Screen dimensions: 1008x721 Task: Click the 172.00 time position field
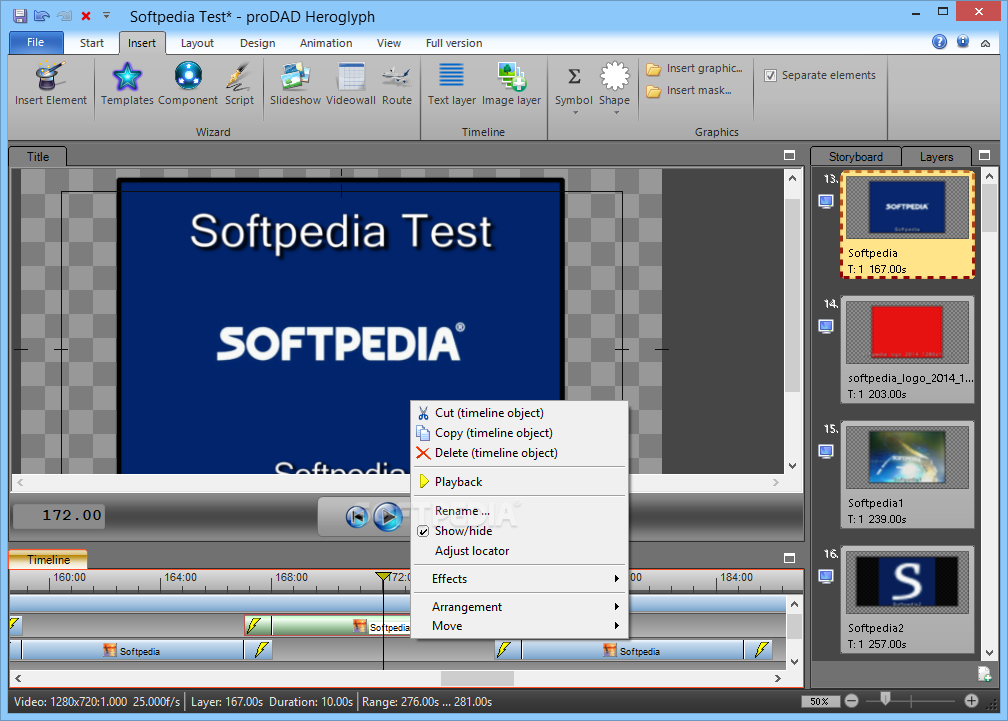tap(59, 515)
